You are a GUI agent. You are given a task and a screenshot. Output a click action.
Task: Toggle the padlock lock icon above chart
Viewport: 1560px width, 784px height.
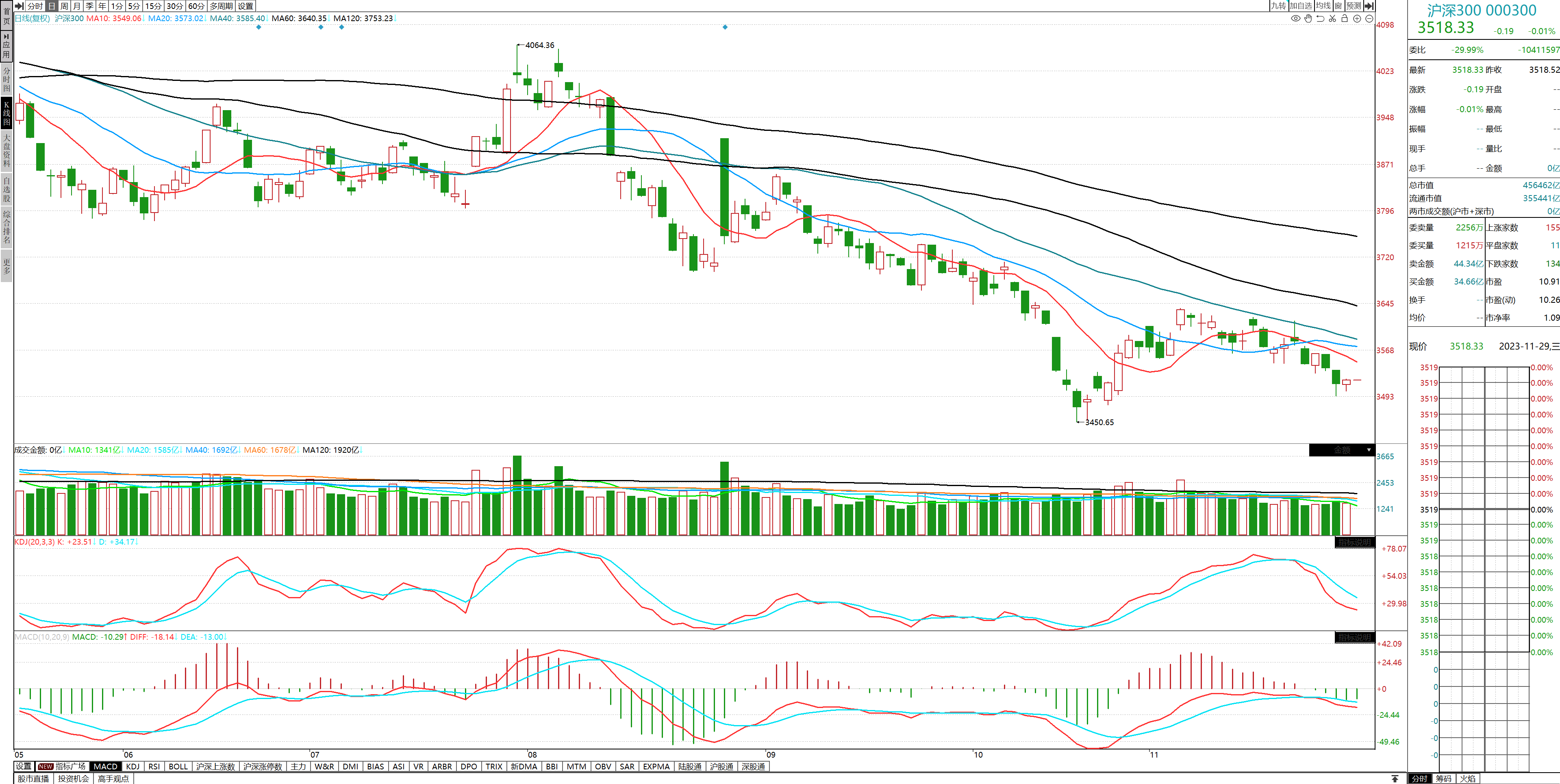pos(1345,19)
